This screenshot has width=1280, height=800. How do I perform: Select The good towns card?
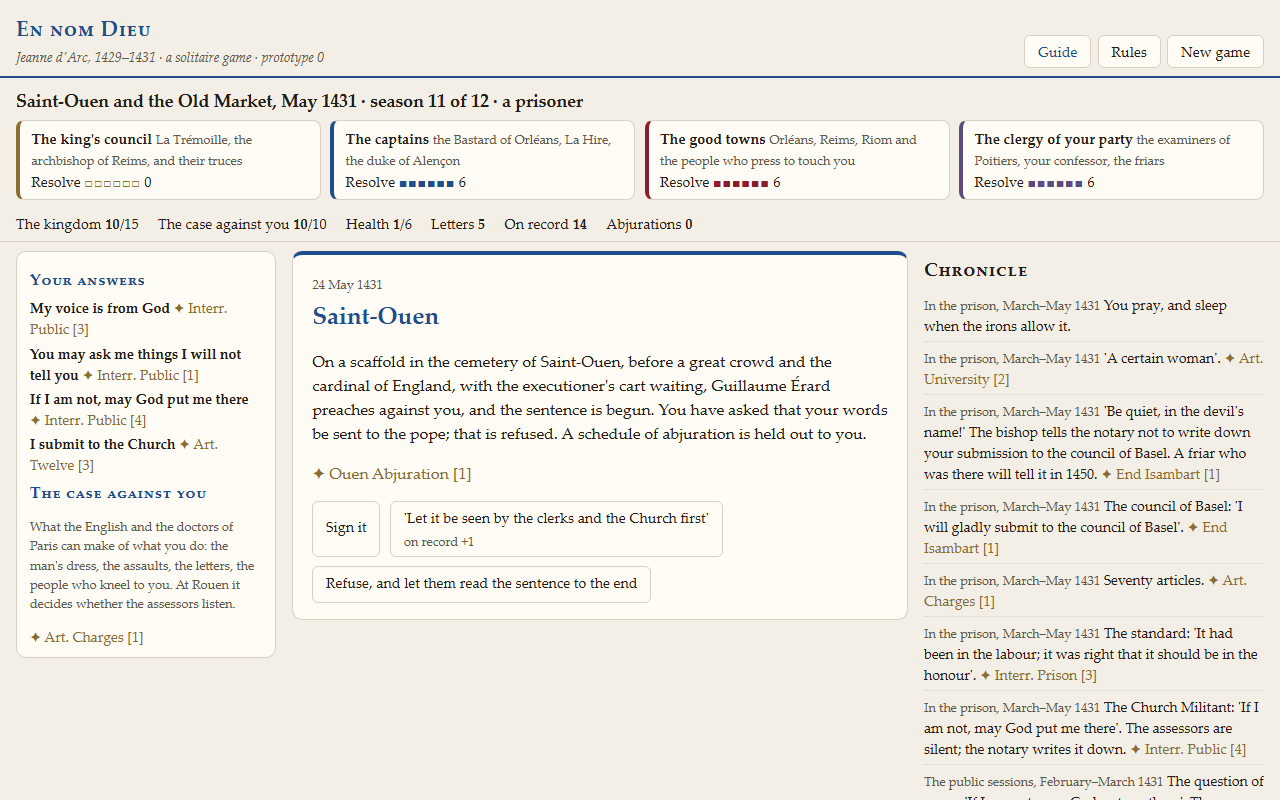797,160
